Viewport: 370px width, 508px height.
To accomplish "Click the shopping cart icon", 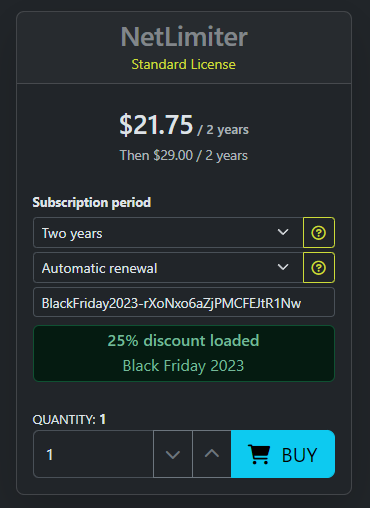I will [x=258, y=454].
